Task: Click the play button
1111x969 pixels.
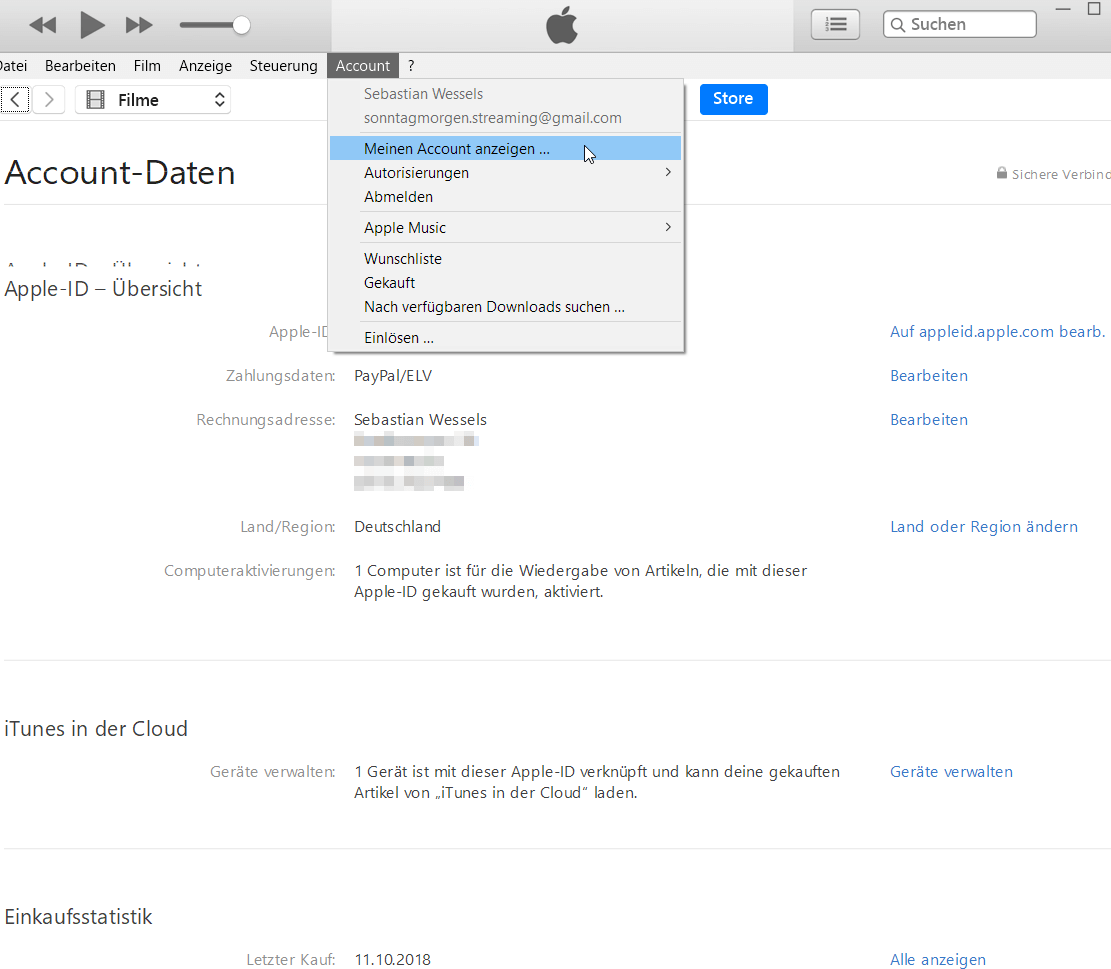Action: [91, 26]
